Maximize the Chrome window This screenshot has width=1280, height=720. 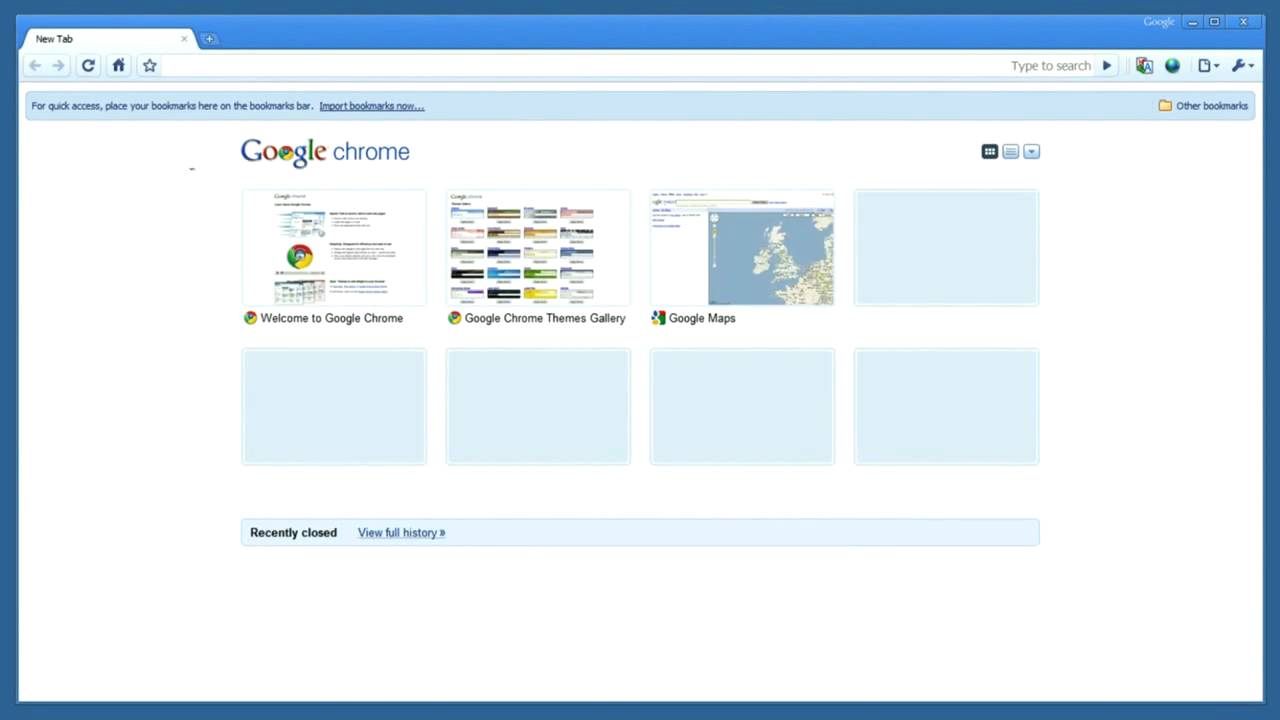coord(1215,22)
